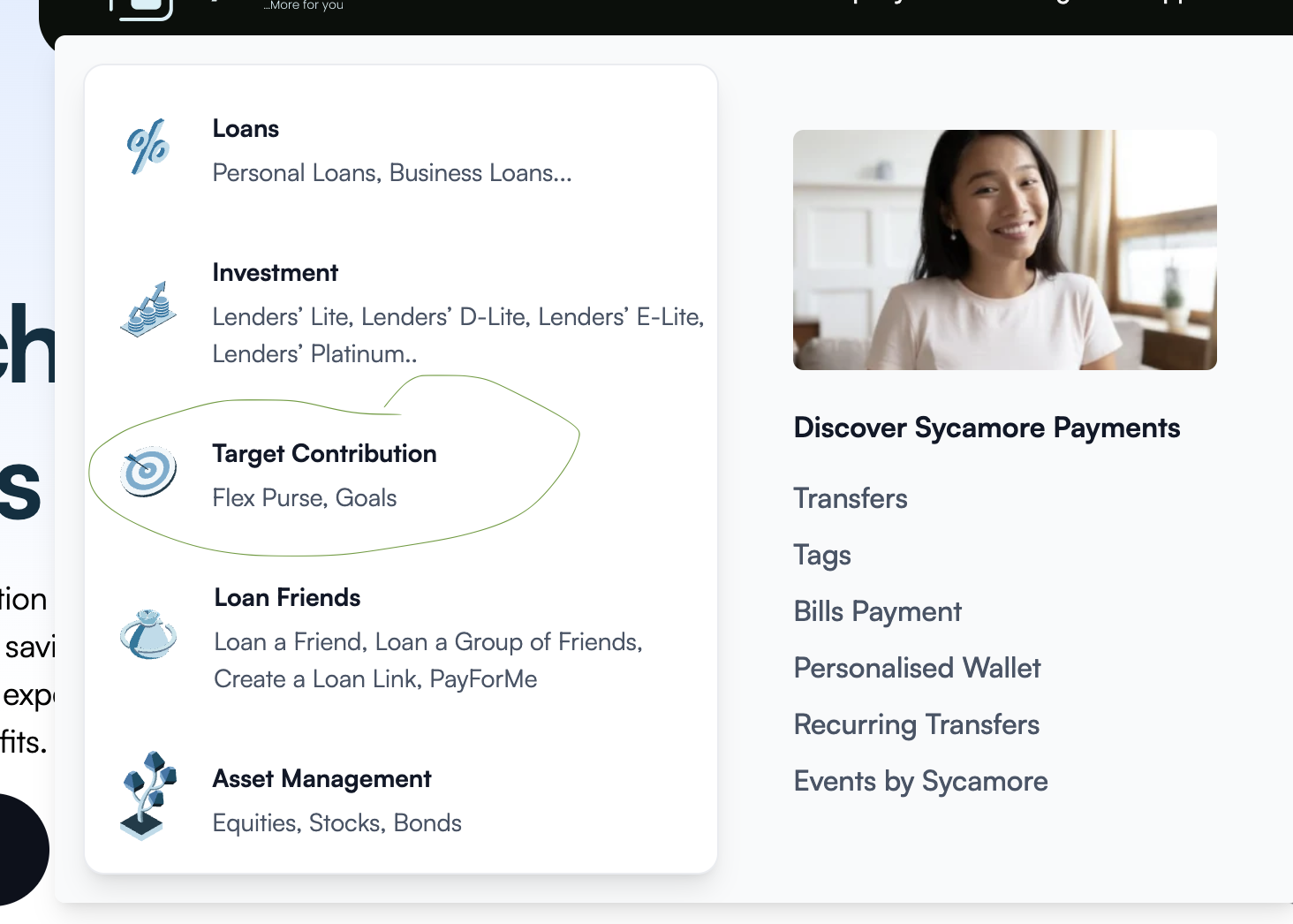
Task: Click the Transfers link
Action: pyautogui.click(x=850, y=498)
